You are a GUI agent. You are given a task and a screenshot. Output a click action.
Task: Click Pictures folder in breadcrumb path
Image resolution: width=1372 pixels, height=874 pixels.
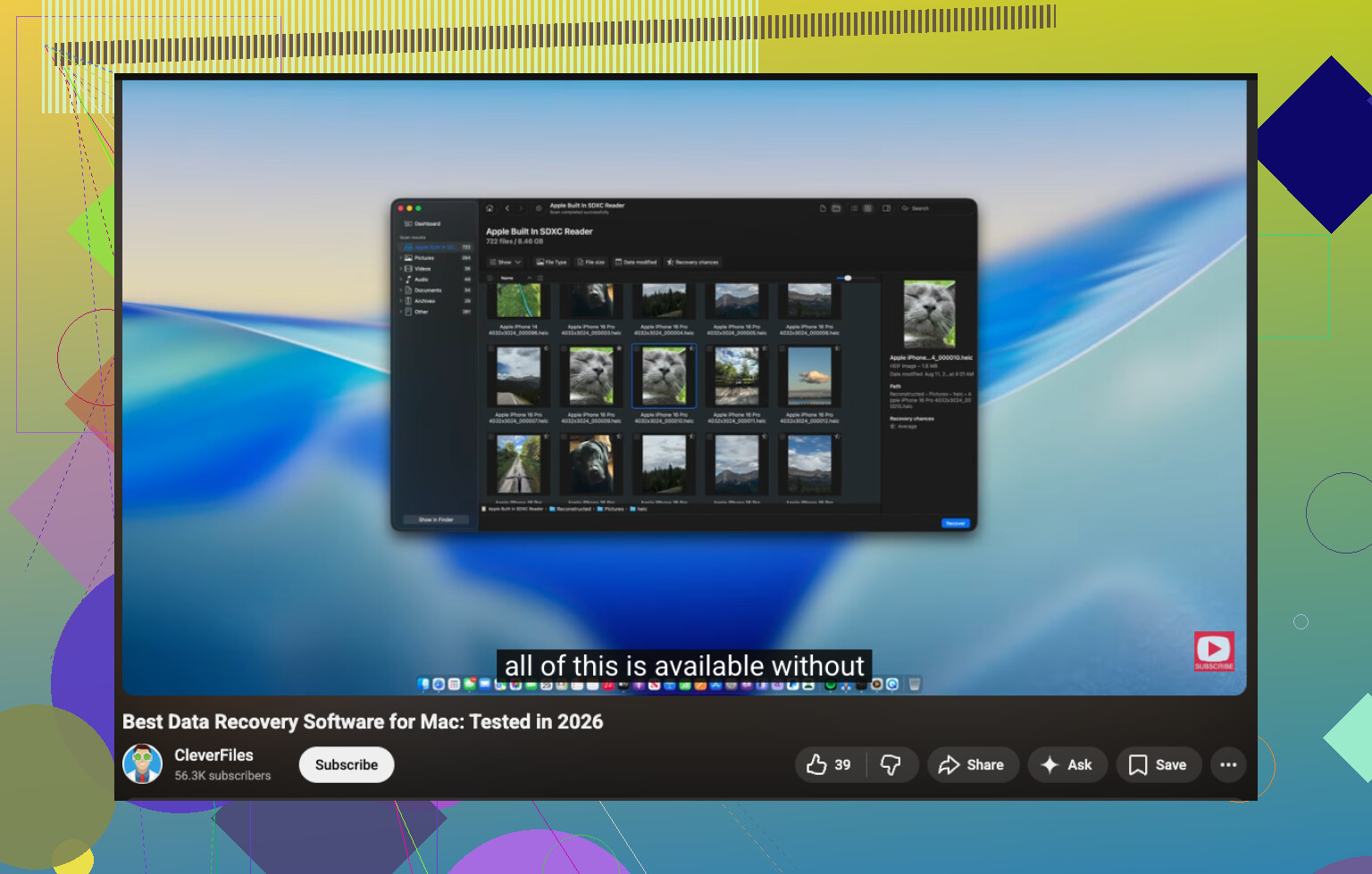coord(612,509)
